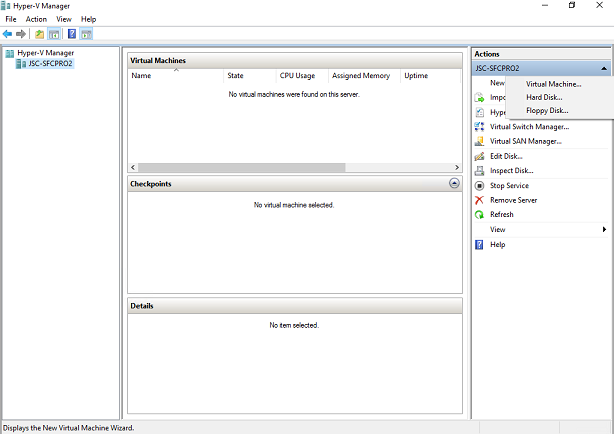Click the scroll left arrow in Virtual Machines
The image size is (614, 434).
(x=133, y=168)
